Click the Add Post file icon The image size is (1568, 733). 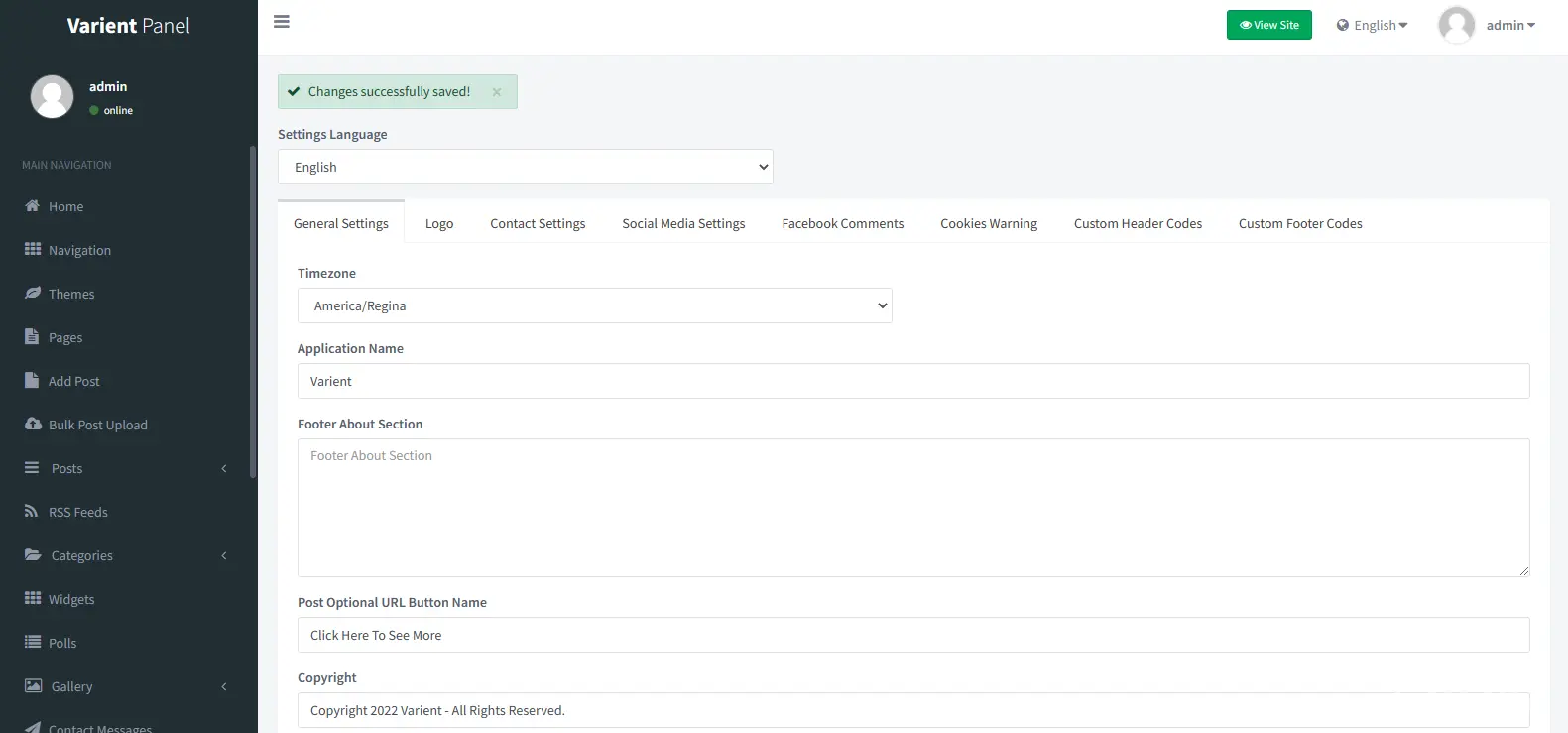click(32, 381)
